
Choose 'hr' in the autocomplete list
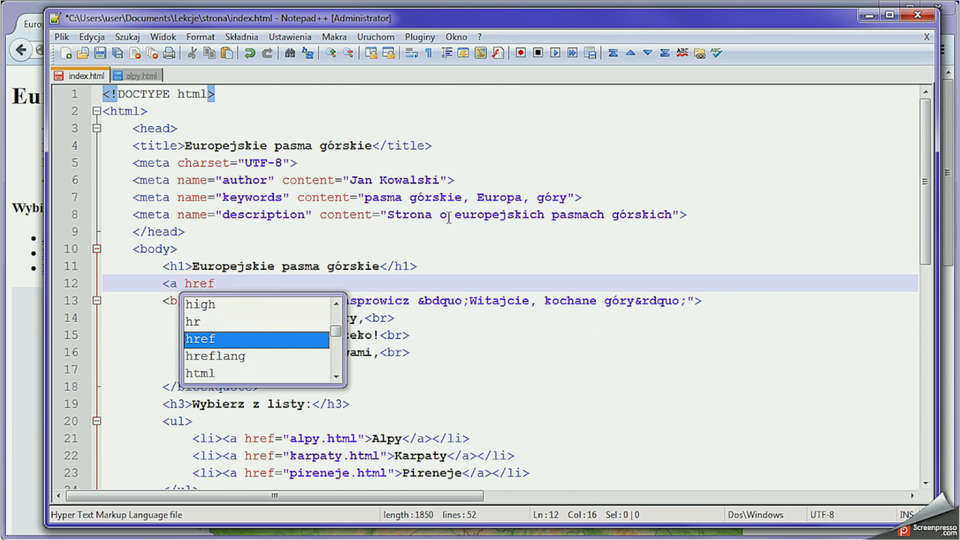click(257, 321)
